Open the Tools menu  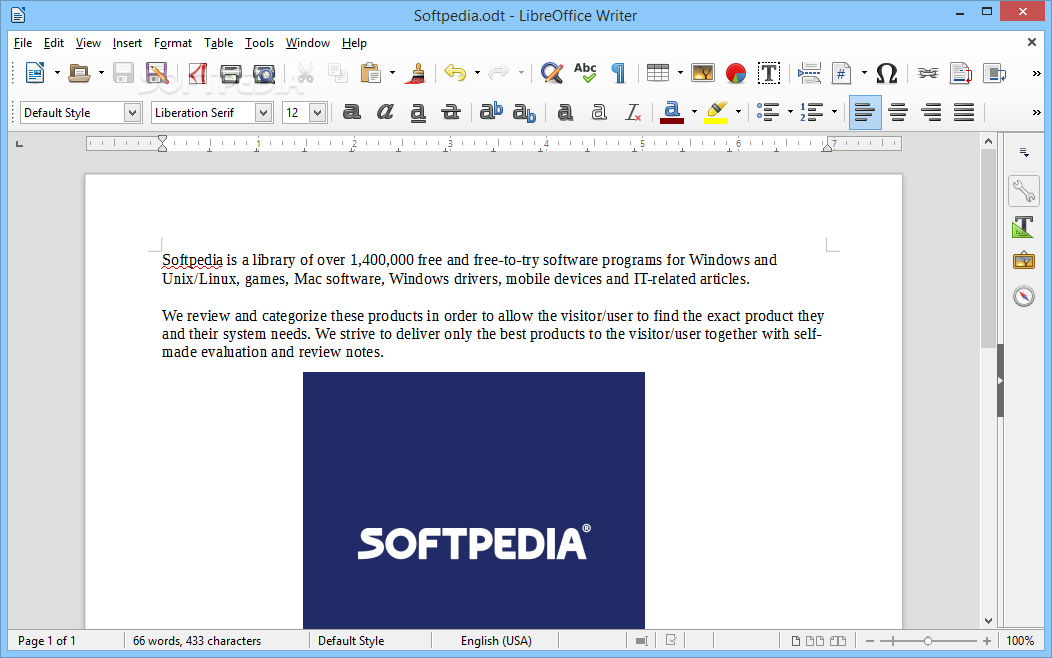click(x=259, y=43)
